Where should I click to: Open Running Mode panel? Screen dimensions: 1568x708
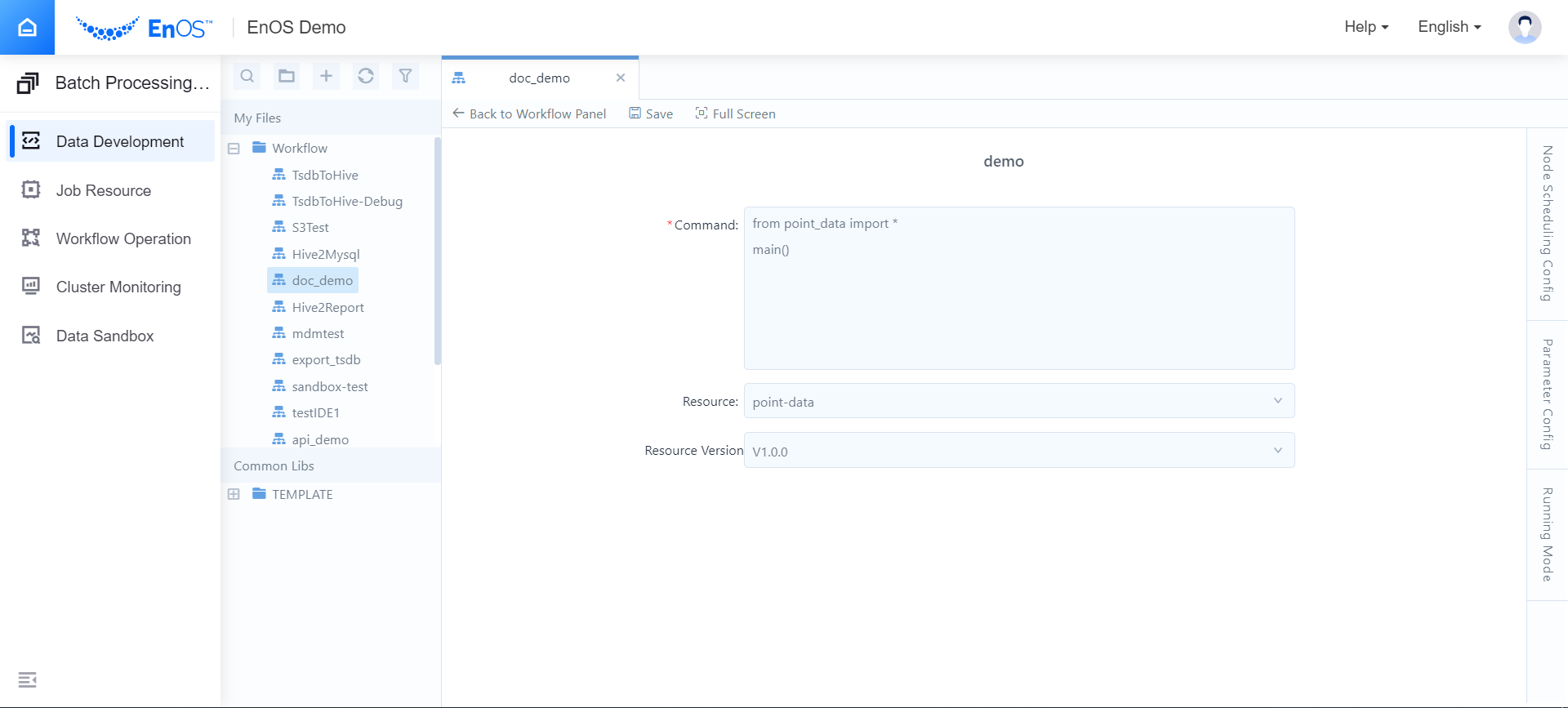pyautogui.click(x=1548, y=535)
